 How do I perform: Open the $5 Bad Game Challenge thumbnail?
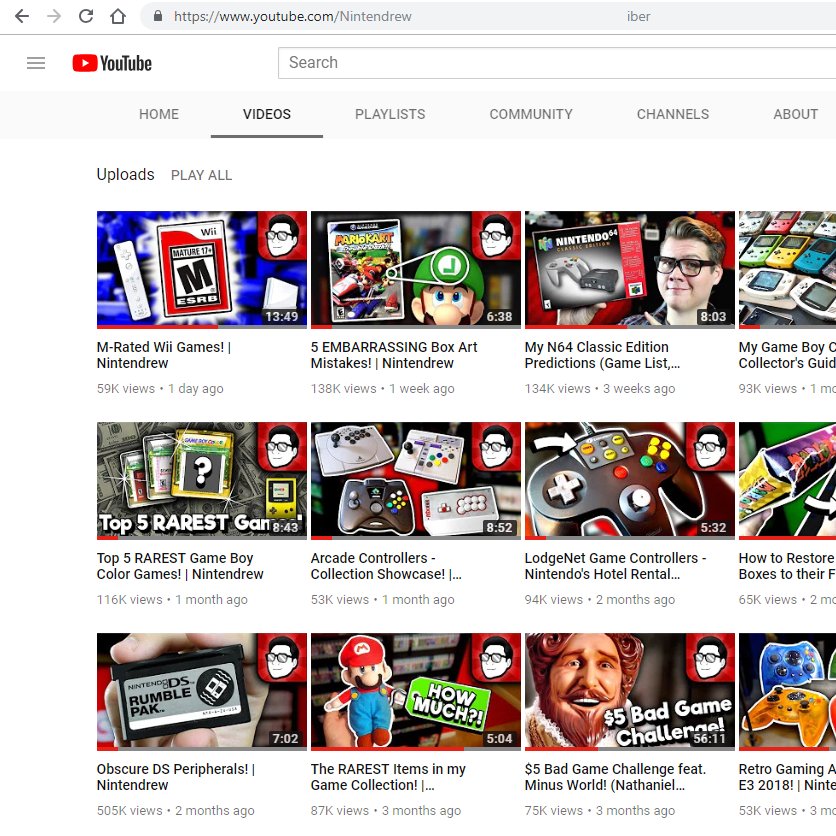coord(630,692)
